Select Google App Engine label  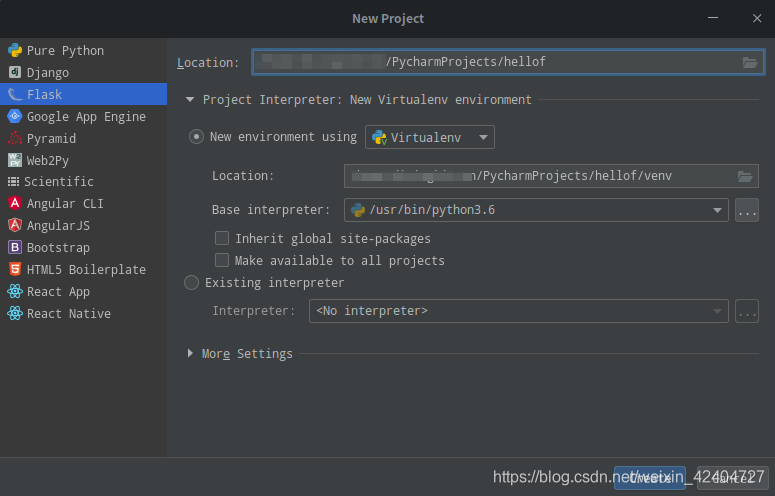[x=86, y=117]
